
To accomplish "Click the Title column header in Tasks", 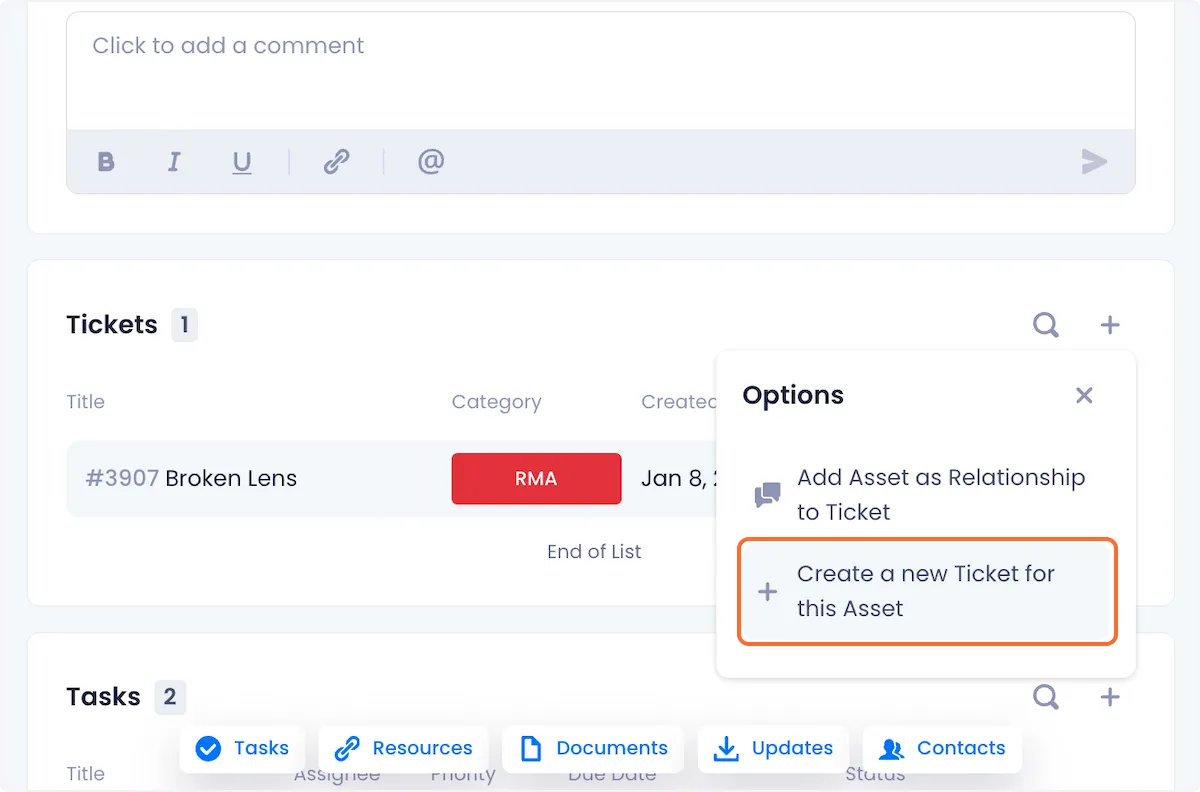I will [85, 773].
